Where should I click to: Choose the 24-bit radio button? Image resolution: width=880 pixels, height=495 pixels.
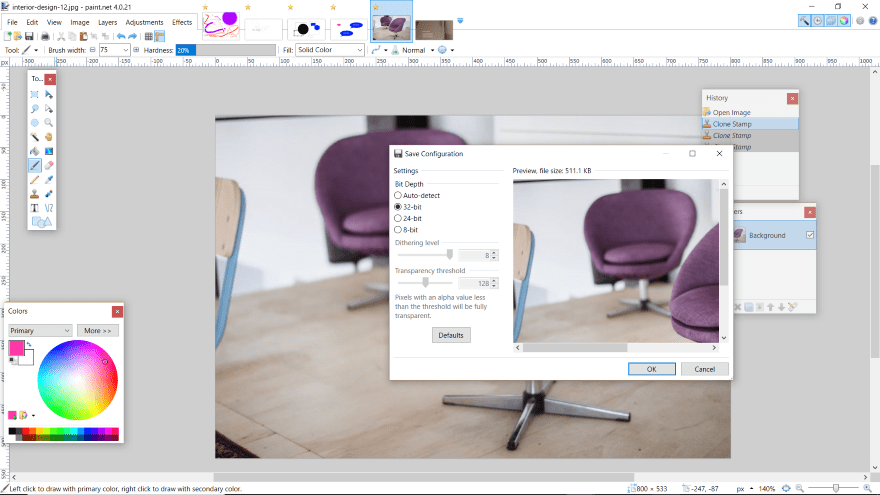[398, 218]
